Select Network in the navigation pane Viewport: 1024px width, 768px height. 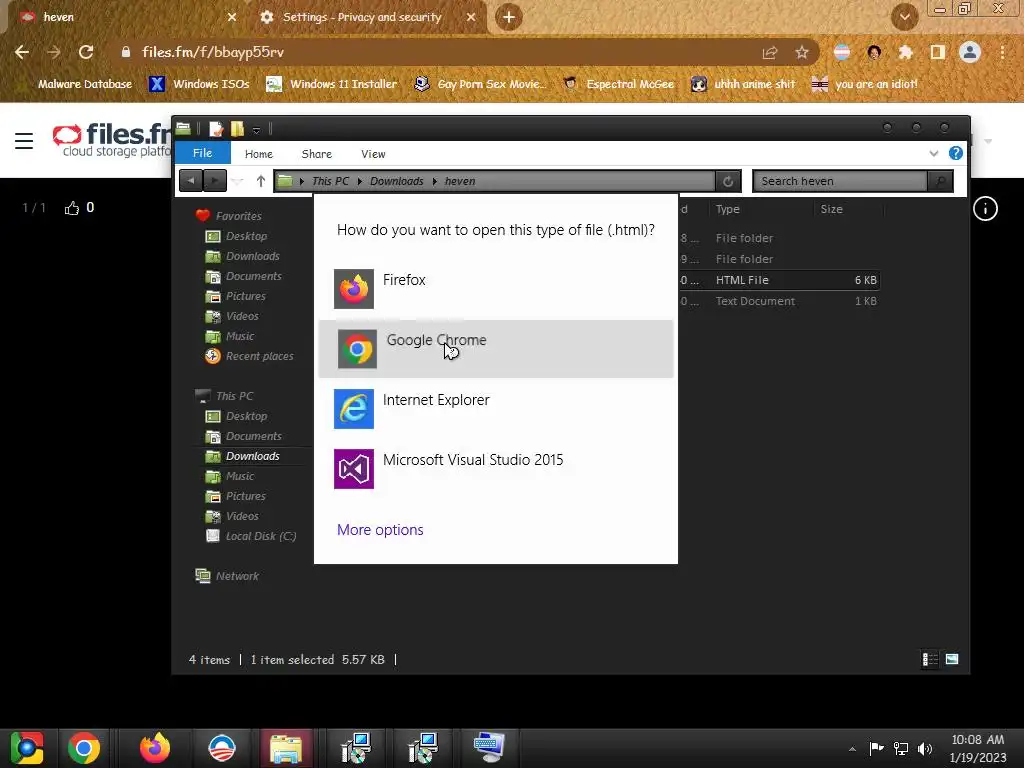[236, 576]
